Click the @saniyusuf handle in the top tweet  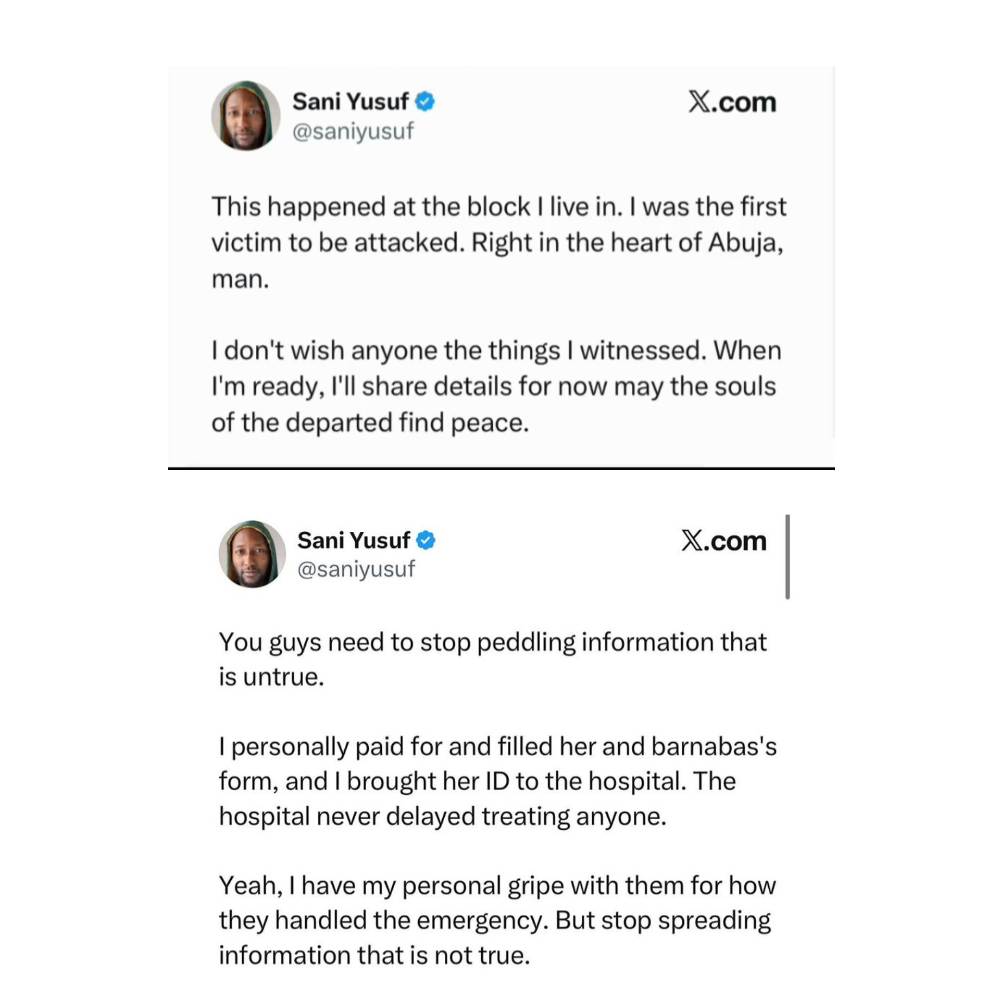(351, 131)
